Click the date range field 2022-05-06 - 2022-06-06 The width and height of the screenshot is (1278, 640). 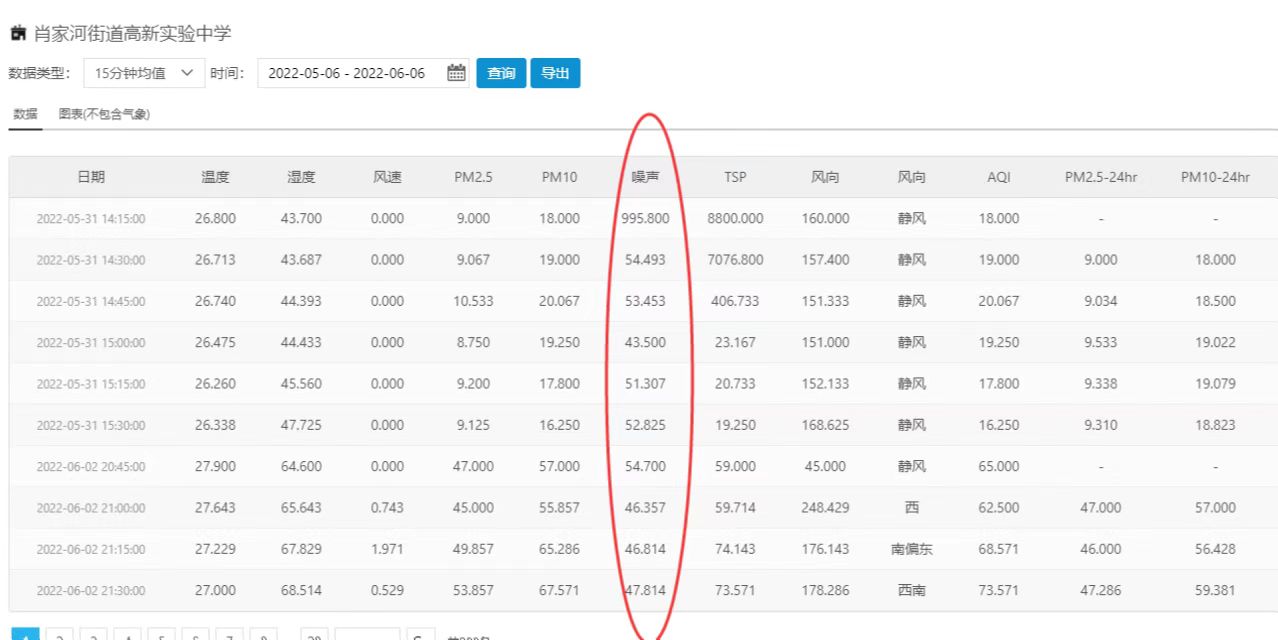pos(346,73)
